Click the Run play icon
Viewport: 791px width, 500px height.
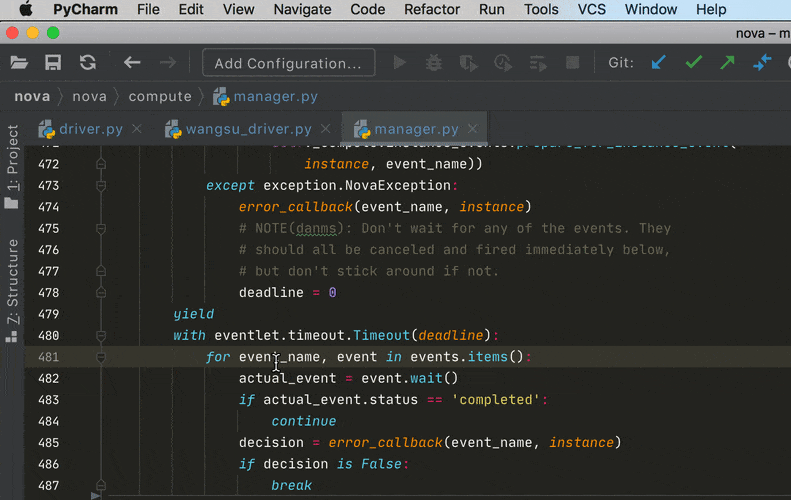(x=400, y=63)
